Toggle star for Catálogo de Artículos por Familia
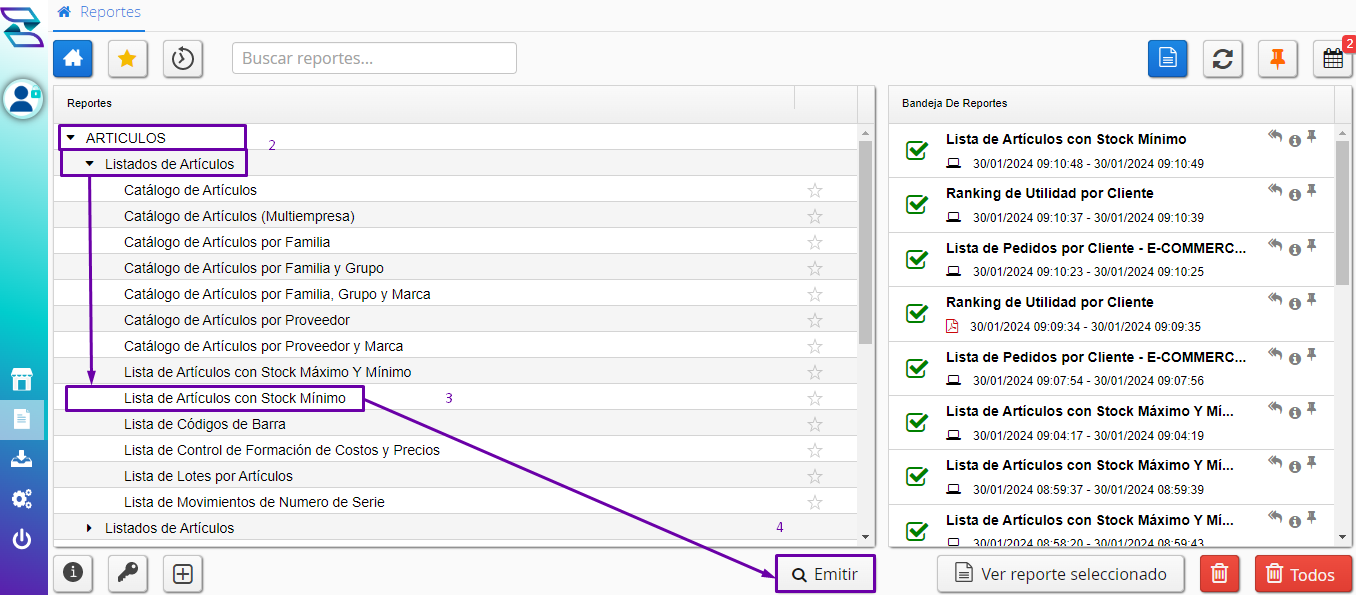 [x=815, y=242]
